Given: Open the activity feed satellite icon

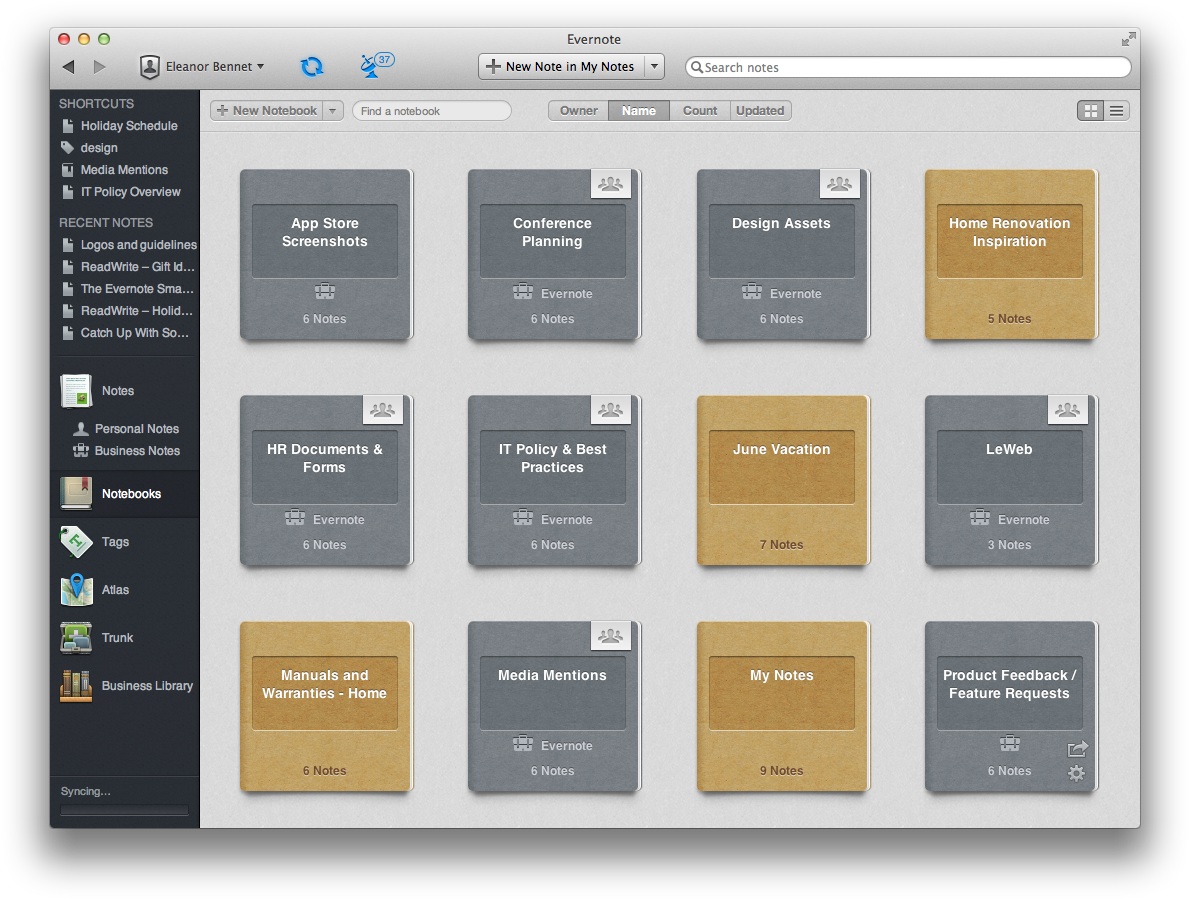Looking at the screenshot, I should point(376,65).
